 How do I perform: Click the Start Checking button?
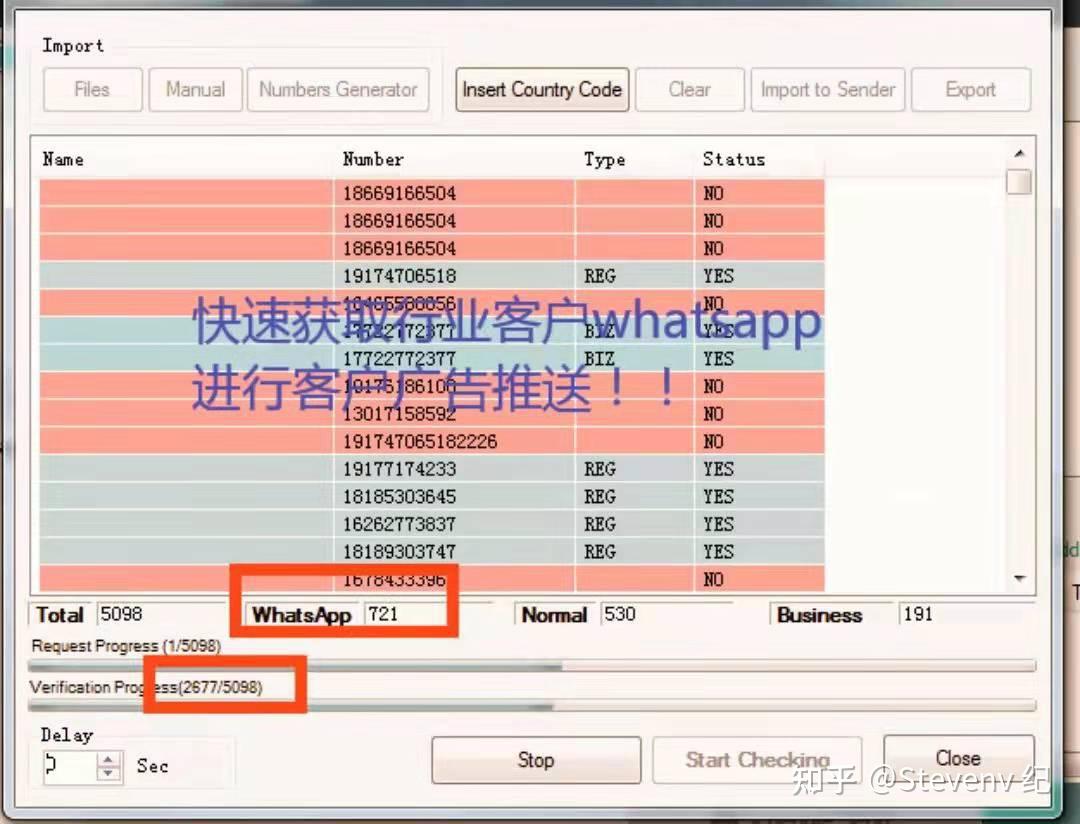[x=757, y=760]
